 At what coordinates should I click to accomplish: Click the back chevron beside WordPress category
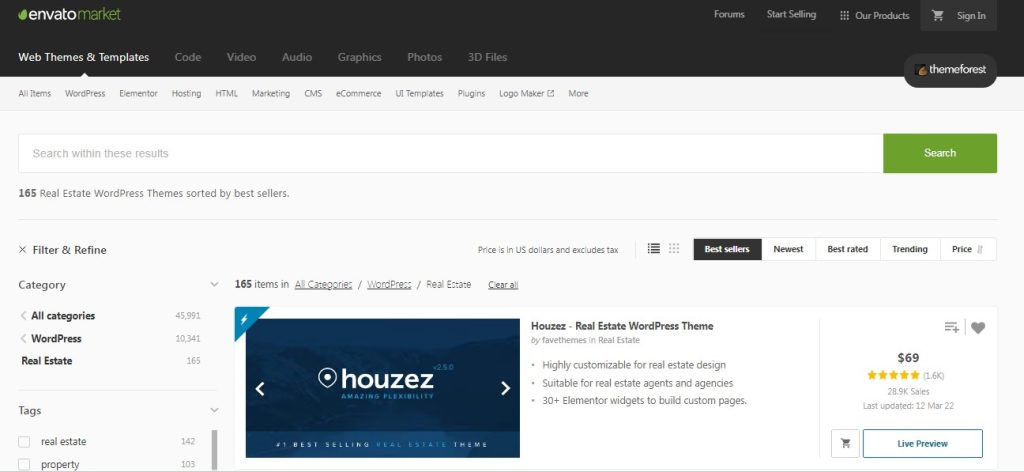point(24,339)
